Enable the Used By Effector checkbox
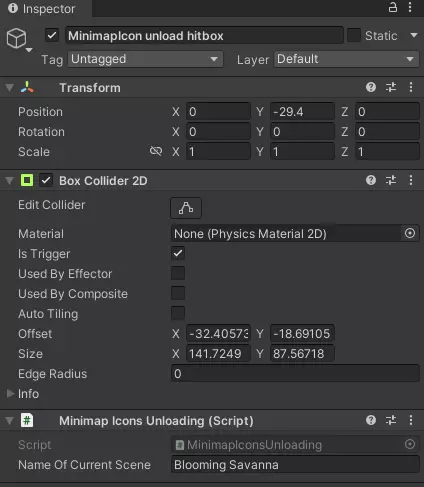 tap(178, 273)
